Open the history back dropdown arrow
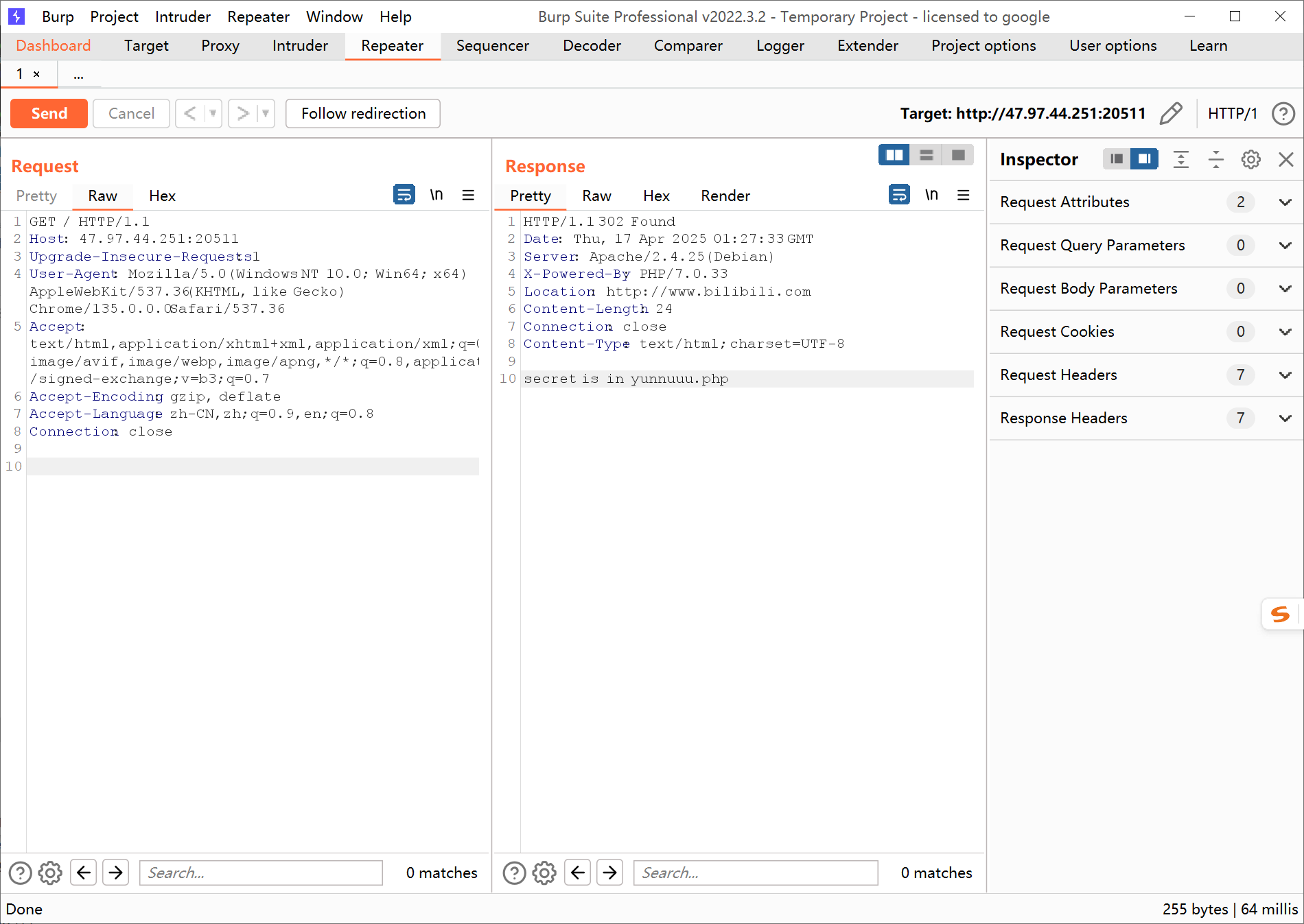Screen dimensions: 1304x924 213,113
